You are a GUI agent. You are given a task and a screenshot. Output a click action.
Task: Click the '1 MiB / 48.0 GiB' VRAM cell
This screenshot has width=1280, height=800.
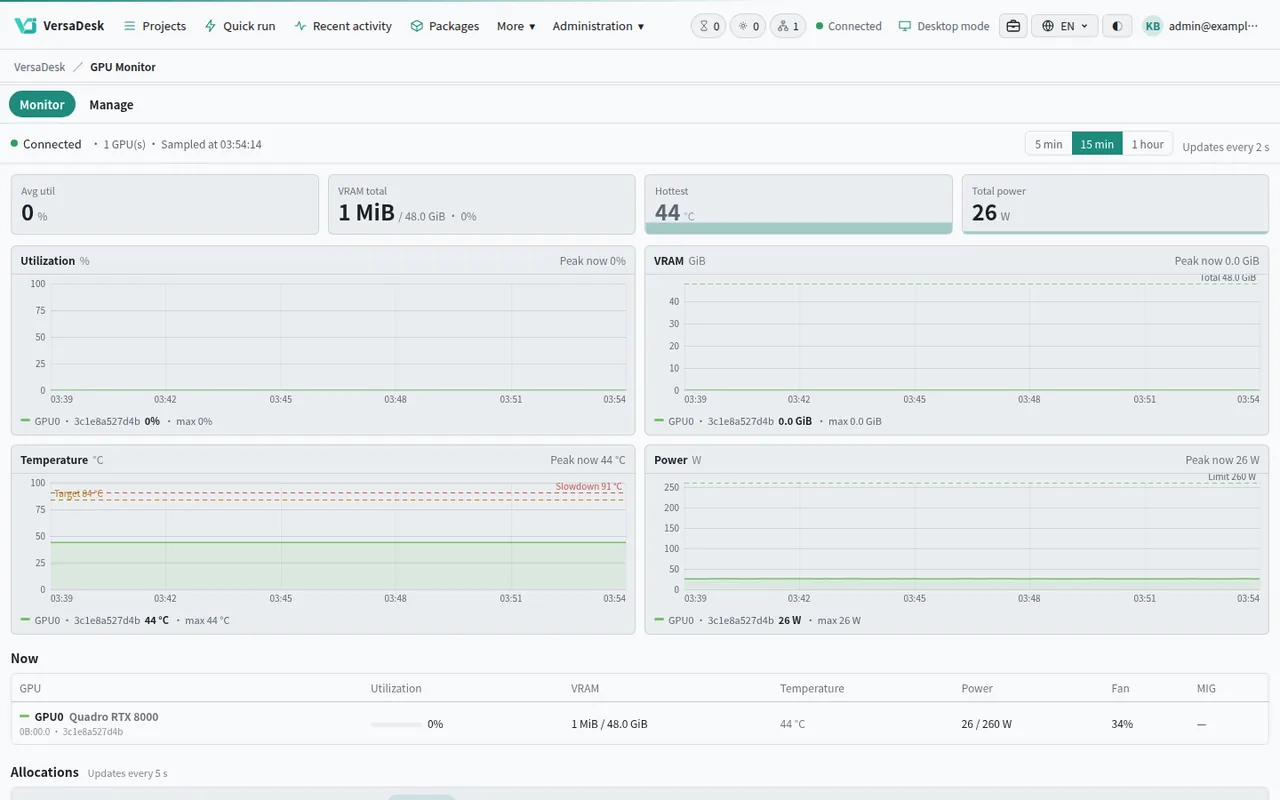point(609,724)
